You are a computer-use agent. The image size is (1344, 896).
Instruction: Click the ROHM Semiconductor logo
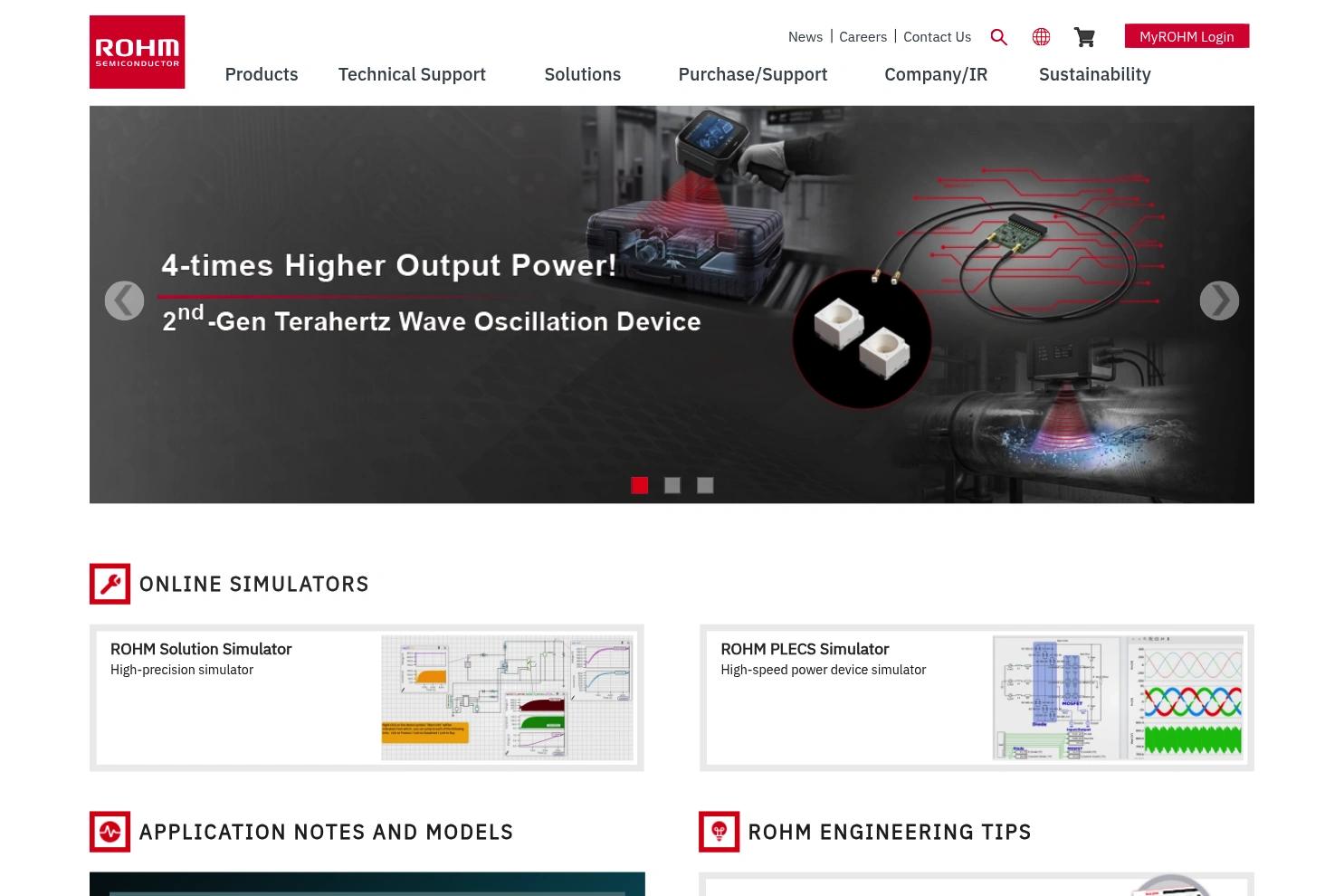coord(137,52)
